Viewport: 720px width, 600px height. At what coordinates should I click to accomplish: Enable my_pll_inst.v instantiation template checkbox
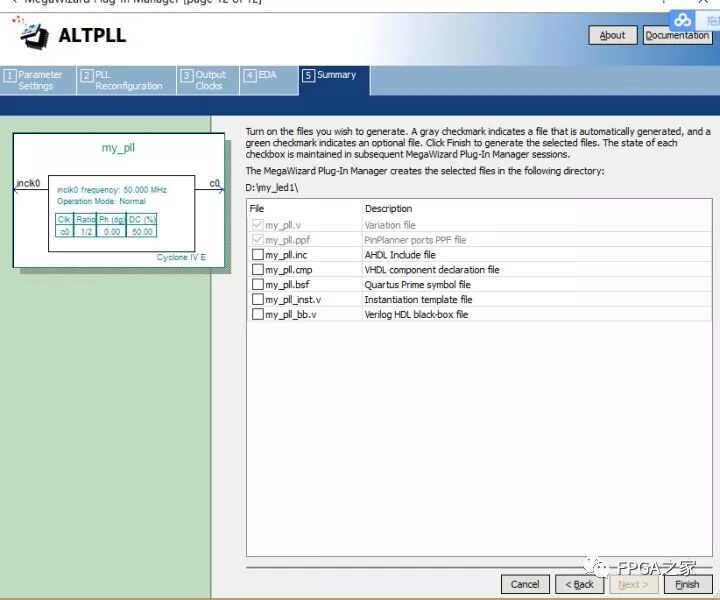tap(258, 300)
